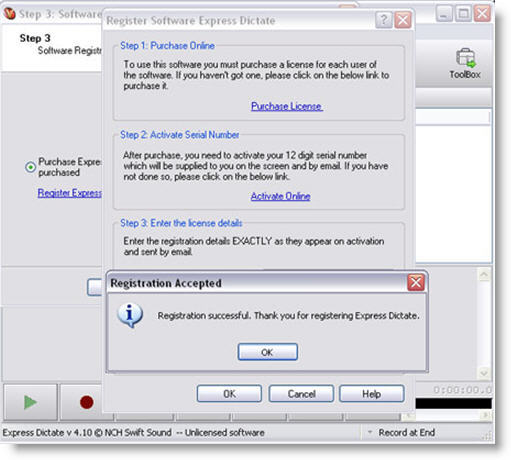This screenshot has height=460, width=511.
Task: Click the Express Dictate app icon in title bar
Action: (9, 13)
